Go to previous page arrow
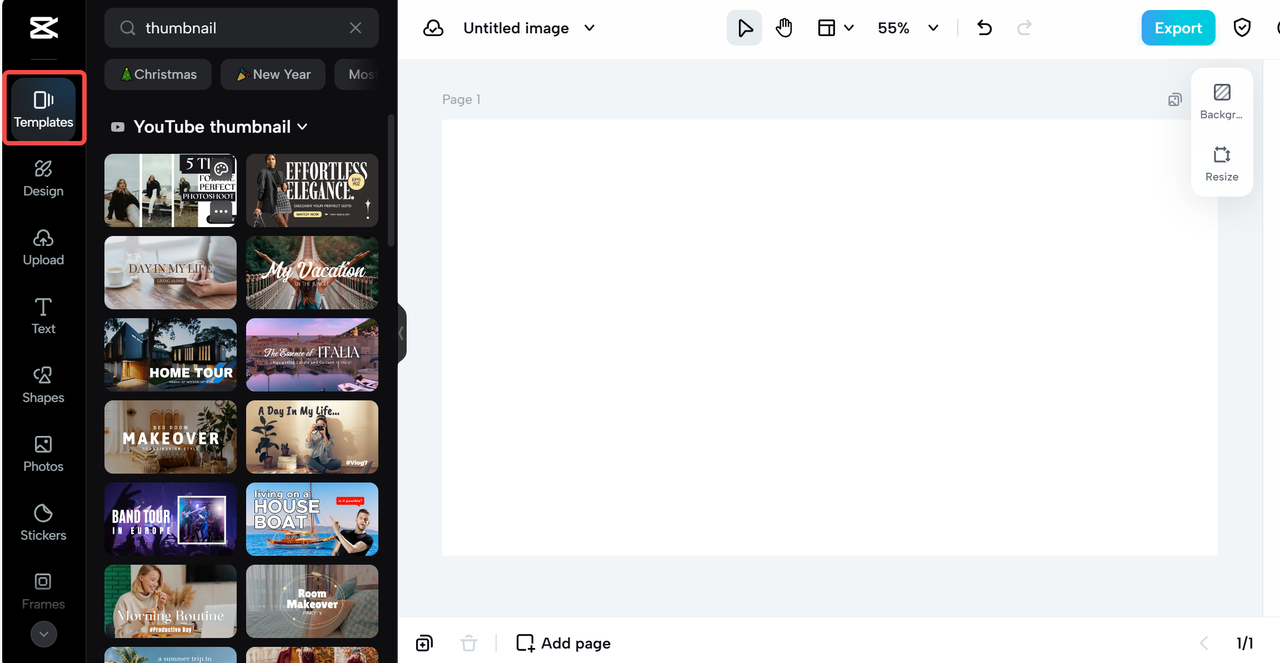 (1204, 643)
